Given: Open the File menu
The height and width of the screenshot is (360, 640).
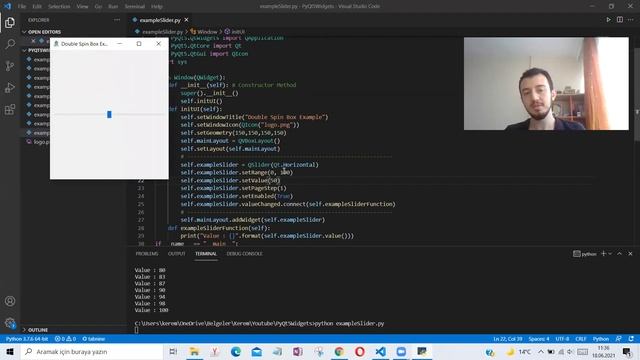Looking at the screenshot, I should pyautogui.click(x=22, y=7).
